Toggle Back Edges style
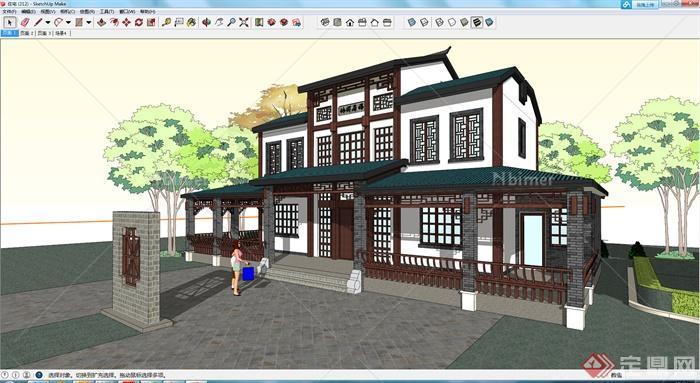The height and width of the screenshot is (383, 700). pos(424,22)
